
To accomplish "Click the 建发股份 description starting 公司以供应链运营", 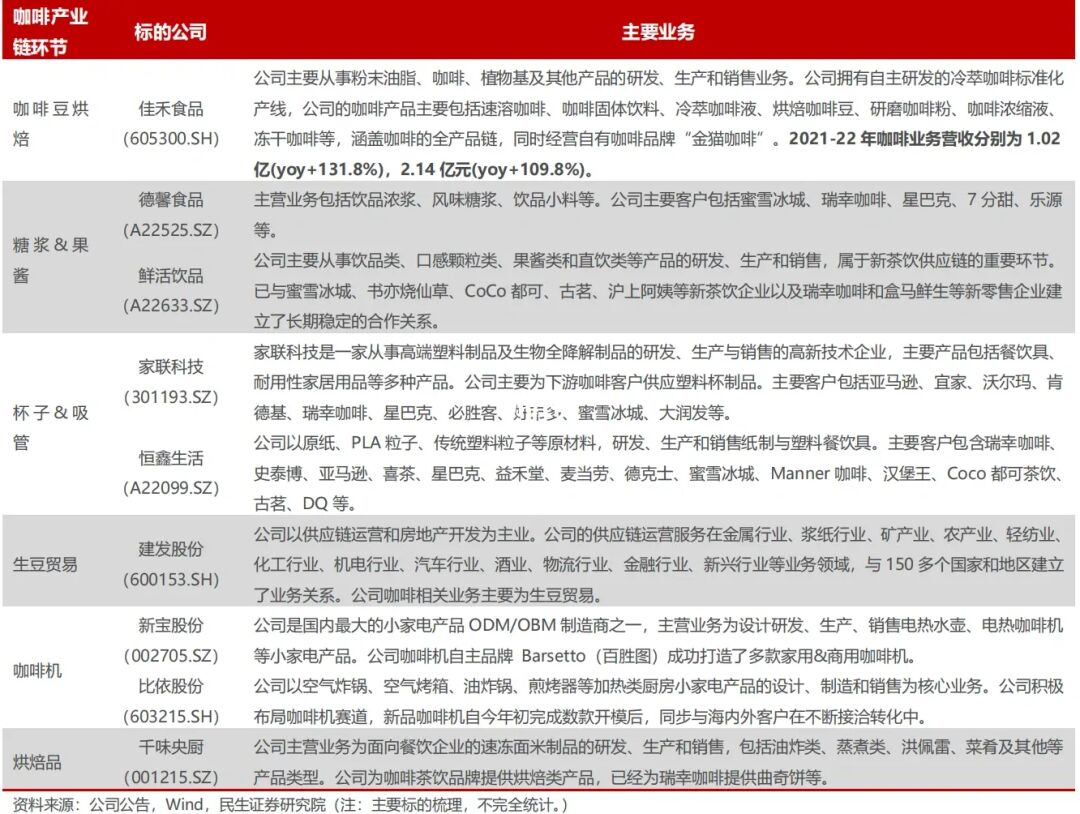I will point(658,534).
